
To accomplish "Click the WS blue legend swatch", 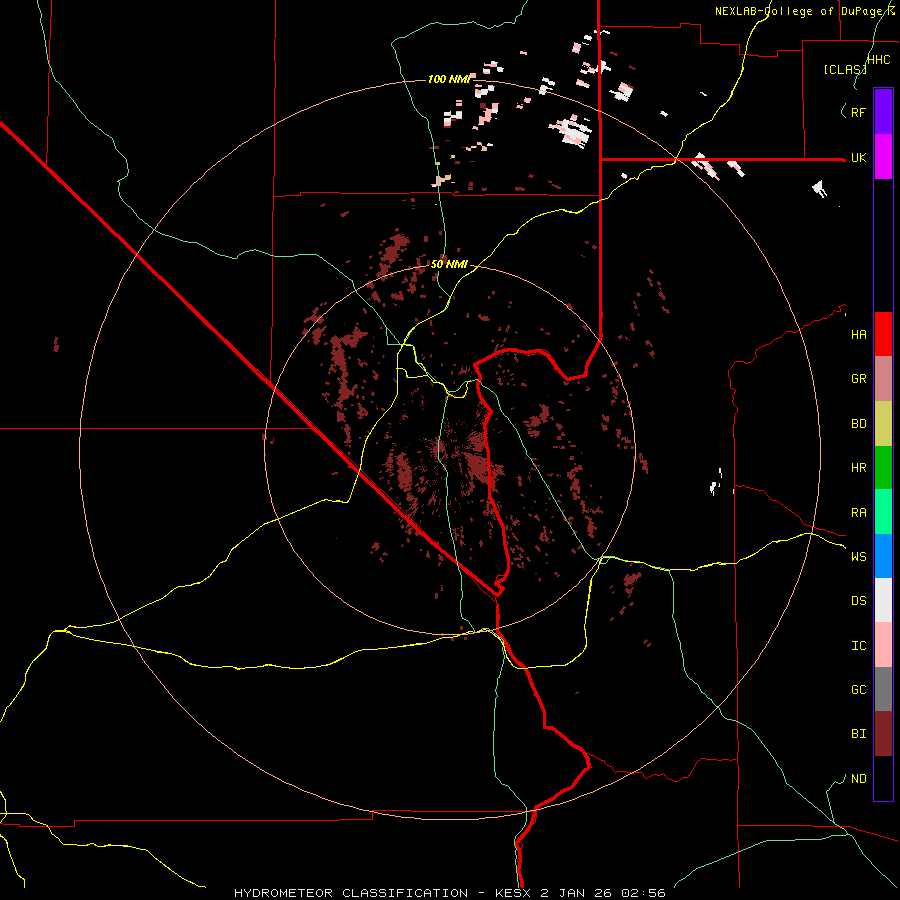I will tap(883, 556).
